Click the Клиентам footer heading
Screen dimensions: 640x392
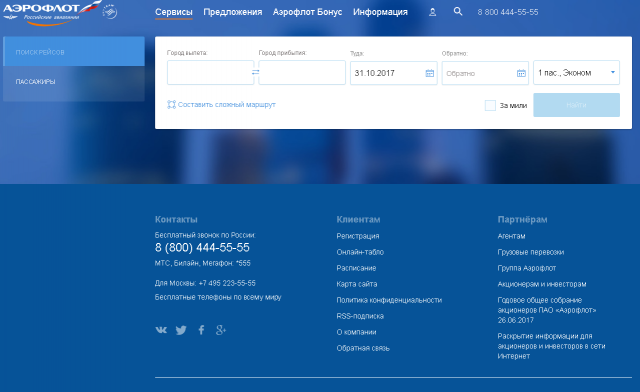point(358,219)
